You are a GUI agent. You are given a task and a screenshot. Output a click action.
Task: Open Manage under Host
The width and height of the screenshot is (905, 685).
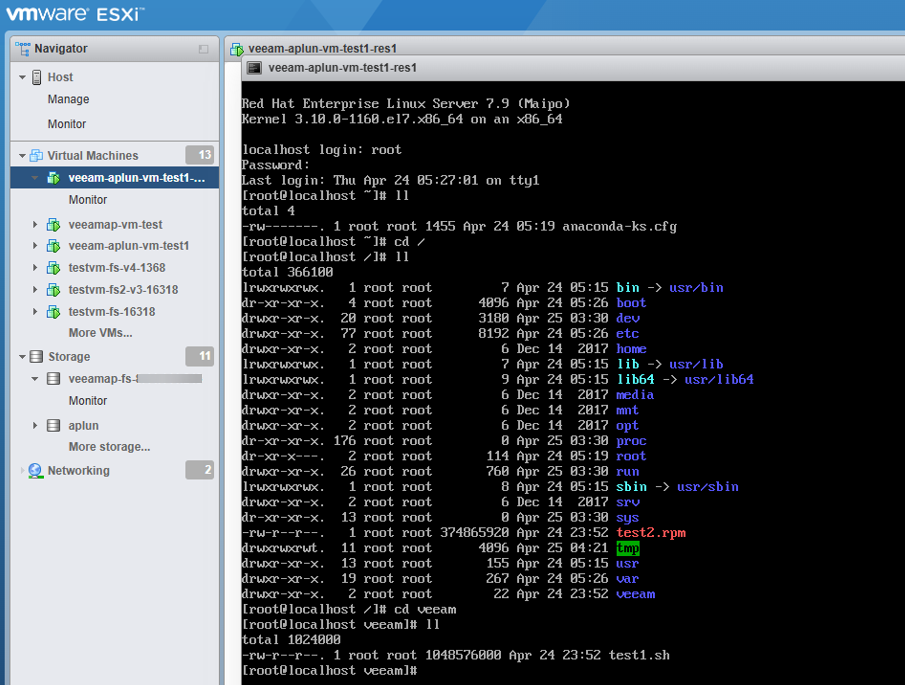(x=68, y=99)
